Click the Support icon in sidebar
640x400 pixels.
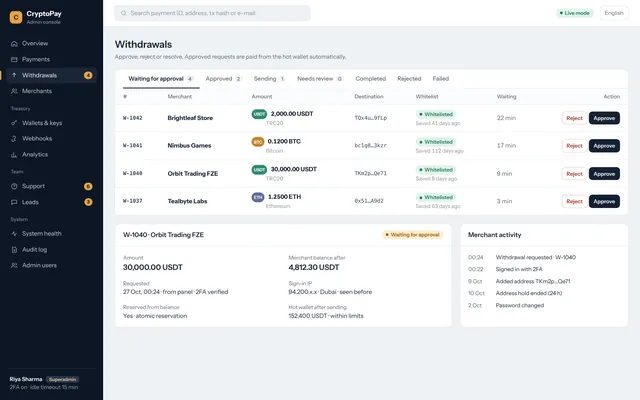(14, 186)
